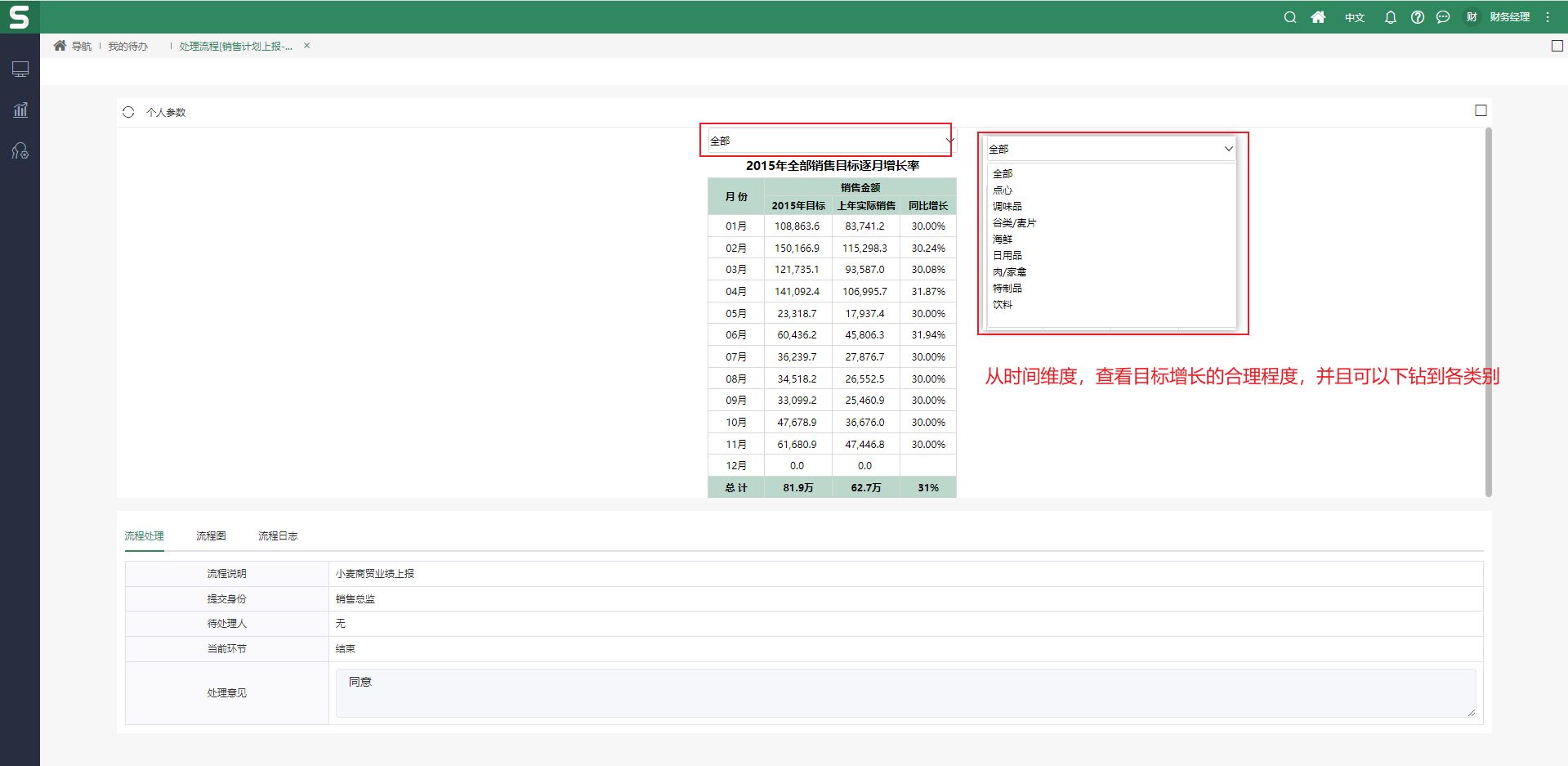Choose 谷类/麦片 in the category list
The width and height of the screenshot is (1568, 766).
[1014, 223]
